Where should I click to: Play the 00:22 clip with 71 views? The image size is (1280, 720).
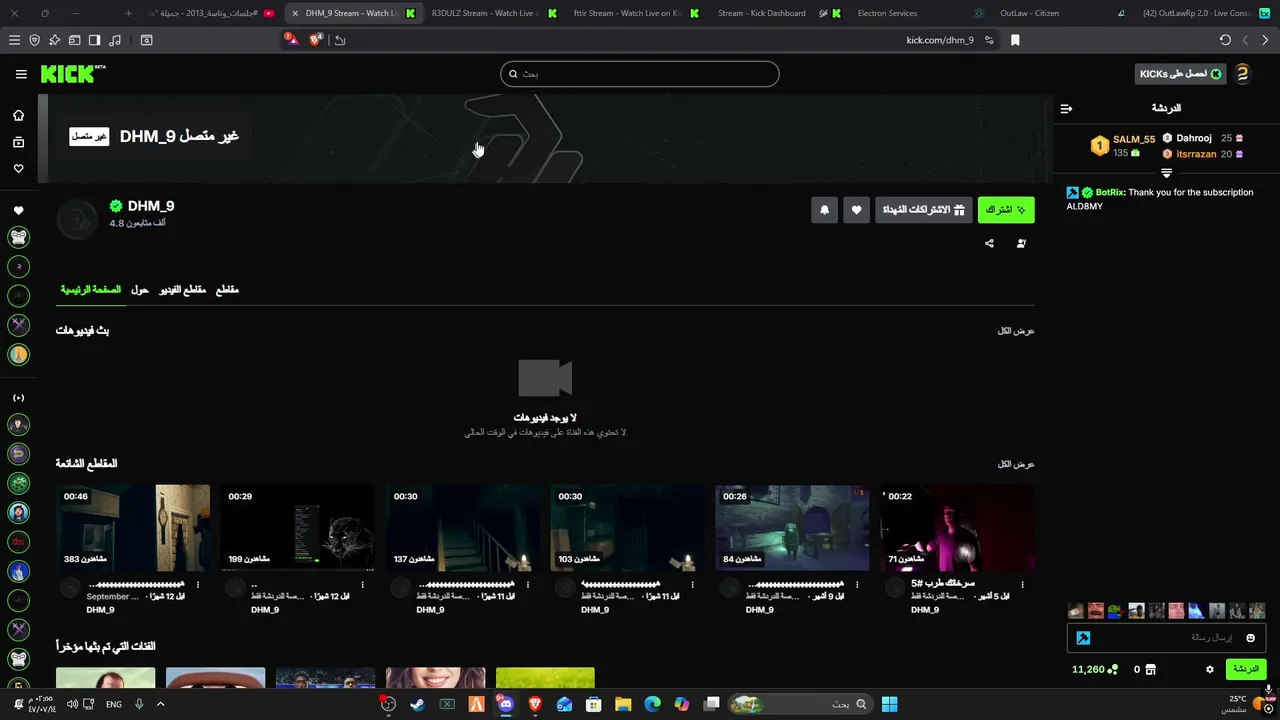point(957,528)
